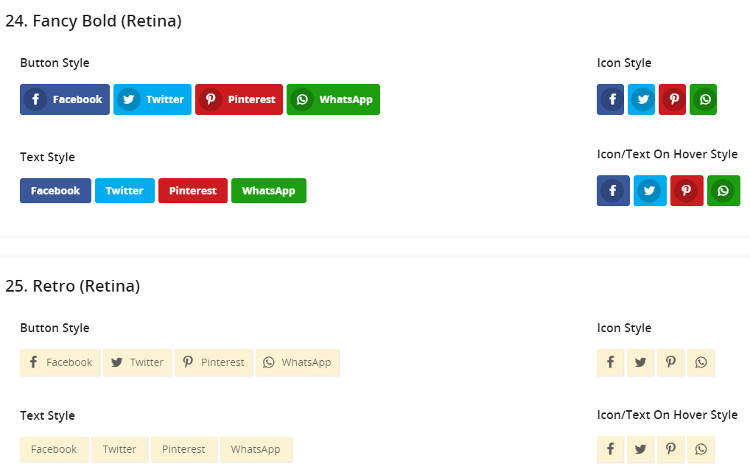The width and height of the screenshot is (750, 475).
Task: Select the Retro Text Style Twitter button
Action: pyautogui.click(x=120, y=450)
